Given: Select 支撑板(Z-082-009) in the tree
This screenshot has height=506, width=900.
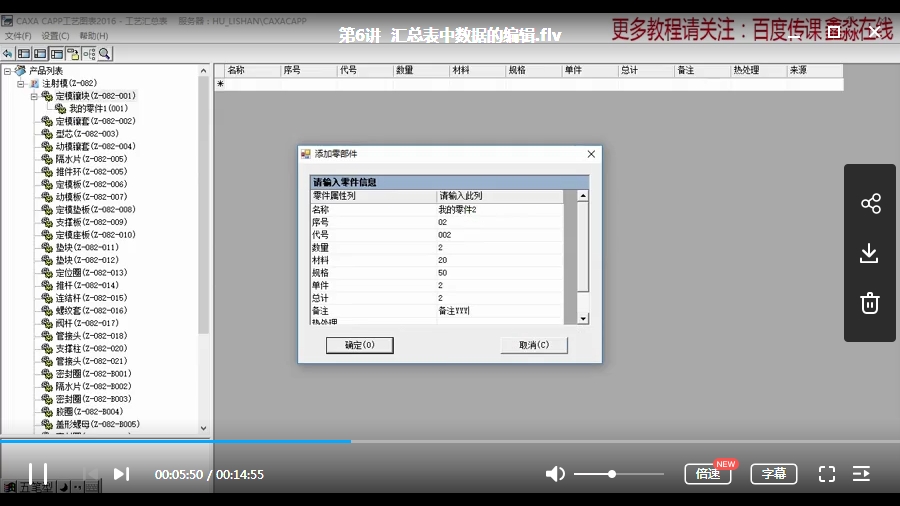Looking at the screenshot, I should pos(91,222).
